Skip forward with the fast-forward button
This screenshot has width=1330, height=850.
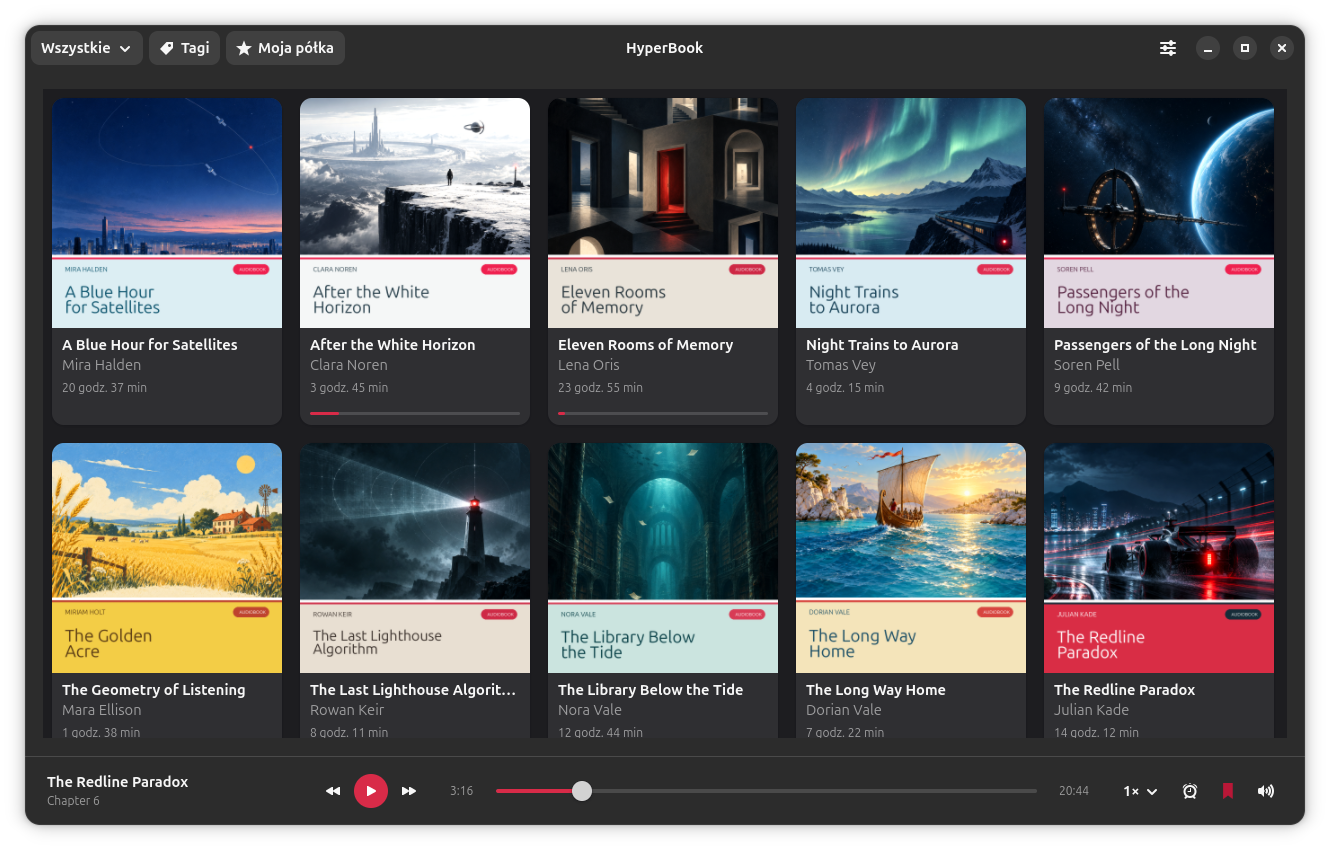pyautogui.click(x=409, y=791)
